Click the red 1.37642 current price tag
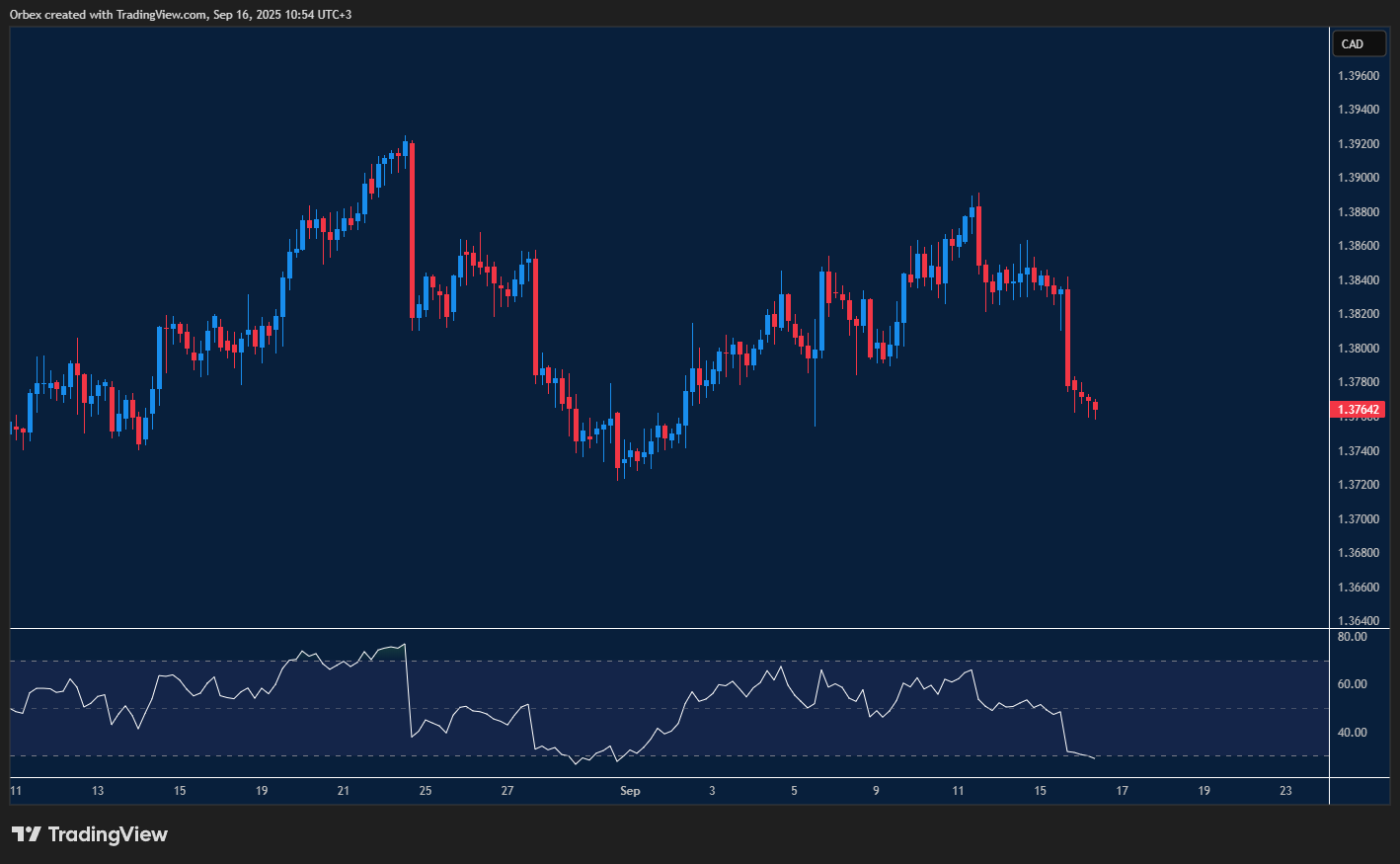This screenshot has width=1400, height=864. 1359,410
